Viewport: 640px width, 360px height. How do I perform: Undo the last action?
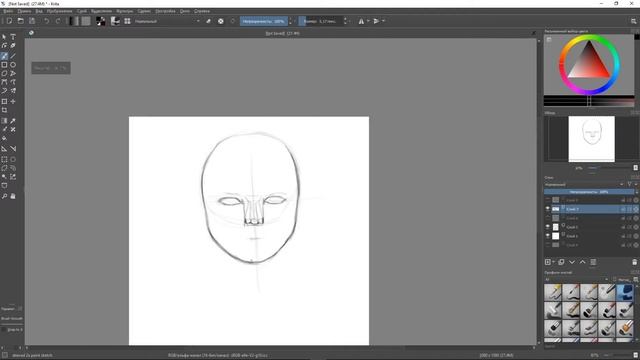[x=47, y=21]
